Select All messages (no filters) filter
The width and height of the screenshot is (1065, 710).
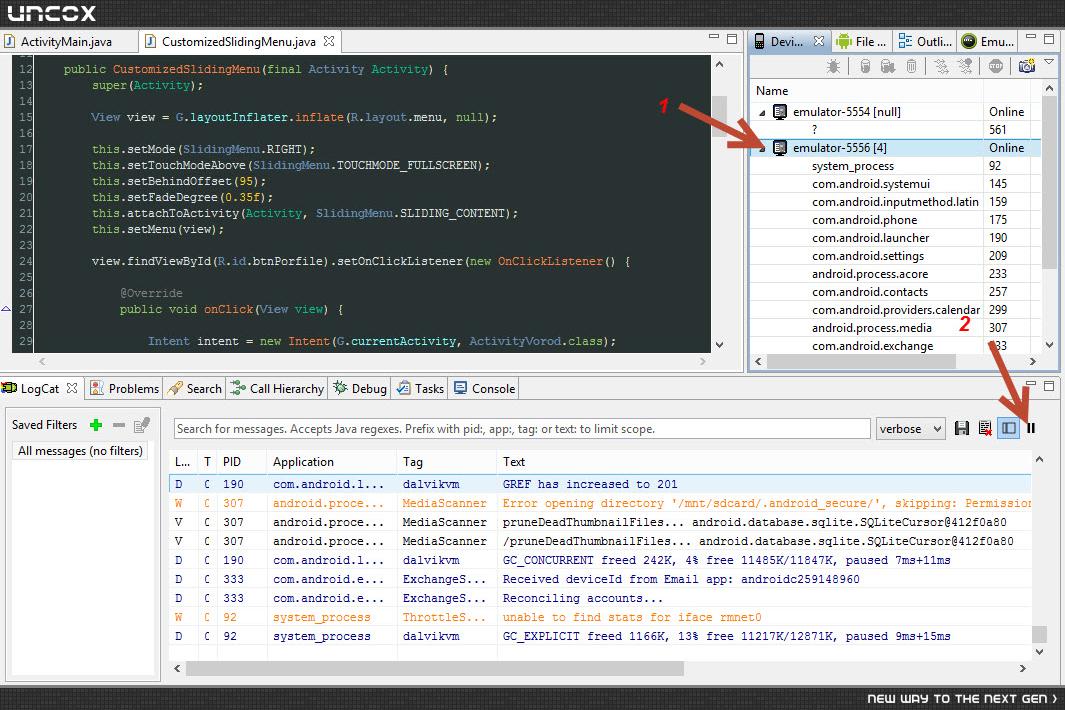[80, 450]
